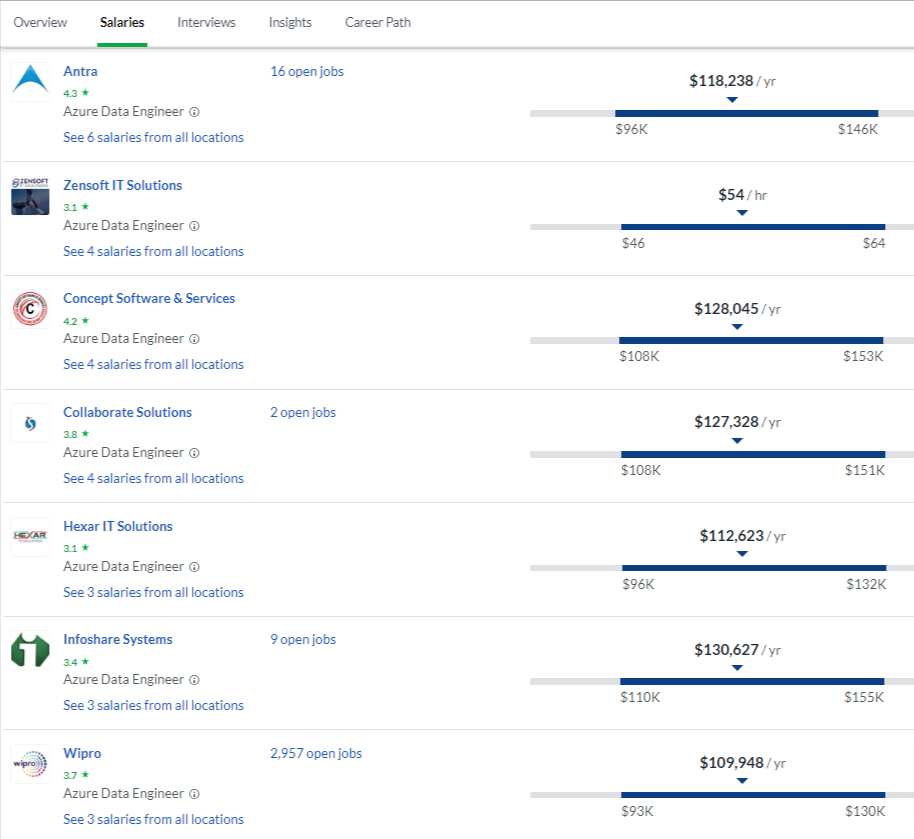Click info icon beside Antra's Azure Data Engineer
Viewport: 914px width, 839px height.
click(194, 112)
